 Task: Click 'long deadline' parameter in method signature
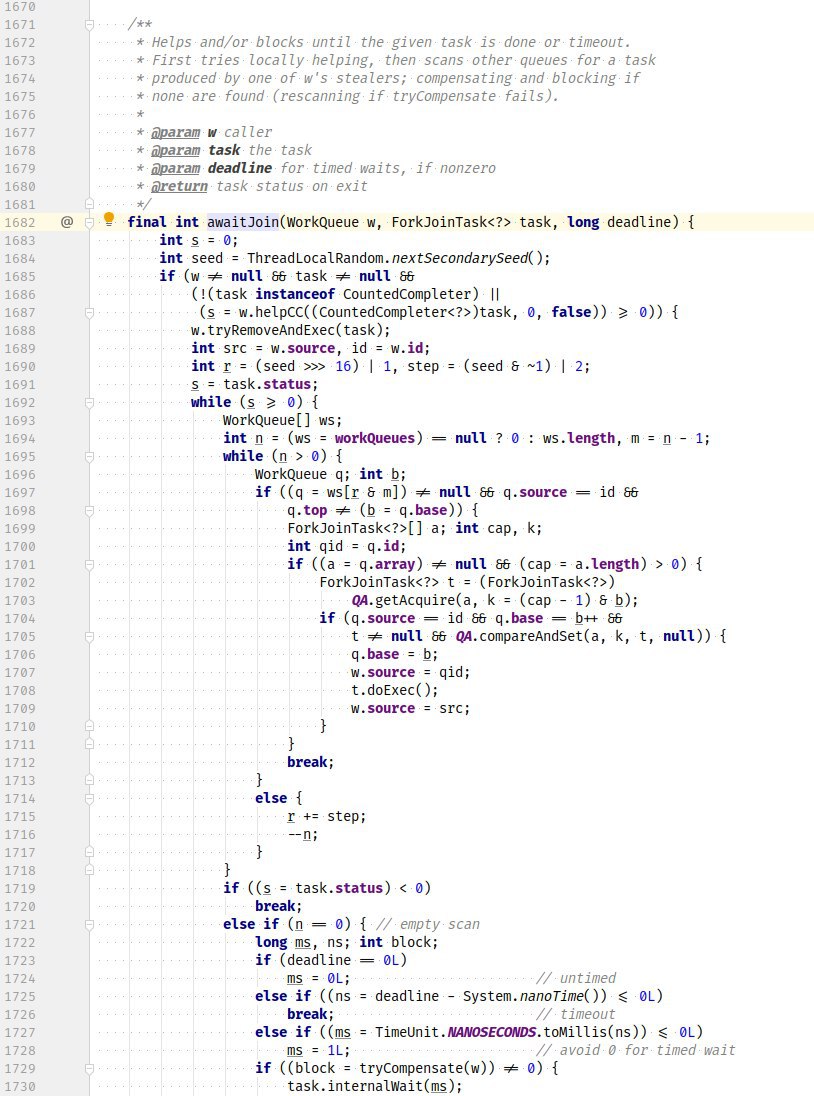click(x=618, y=222)
